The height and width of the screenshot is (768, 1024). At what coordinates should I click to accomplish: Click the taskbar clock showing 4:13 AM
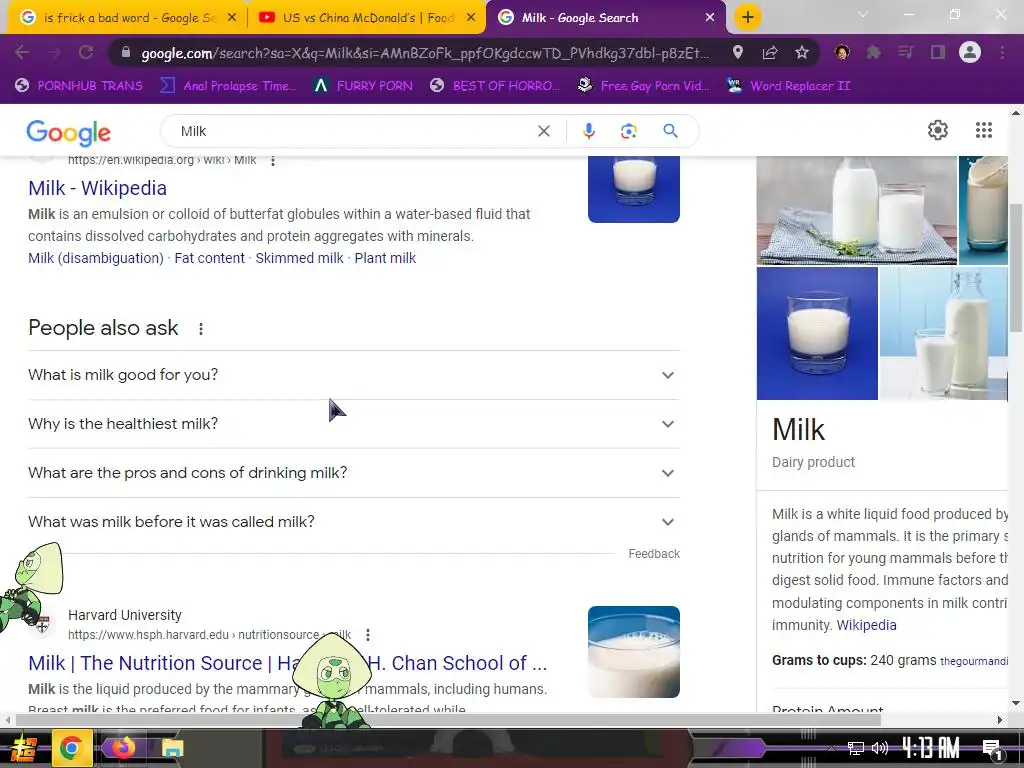pyautogui.click(x=931, y=748)
